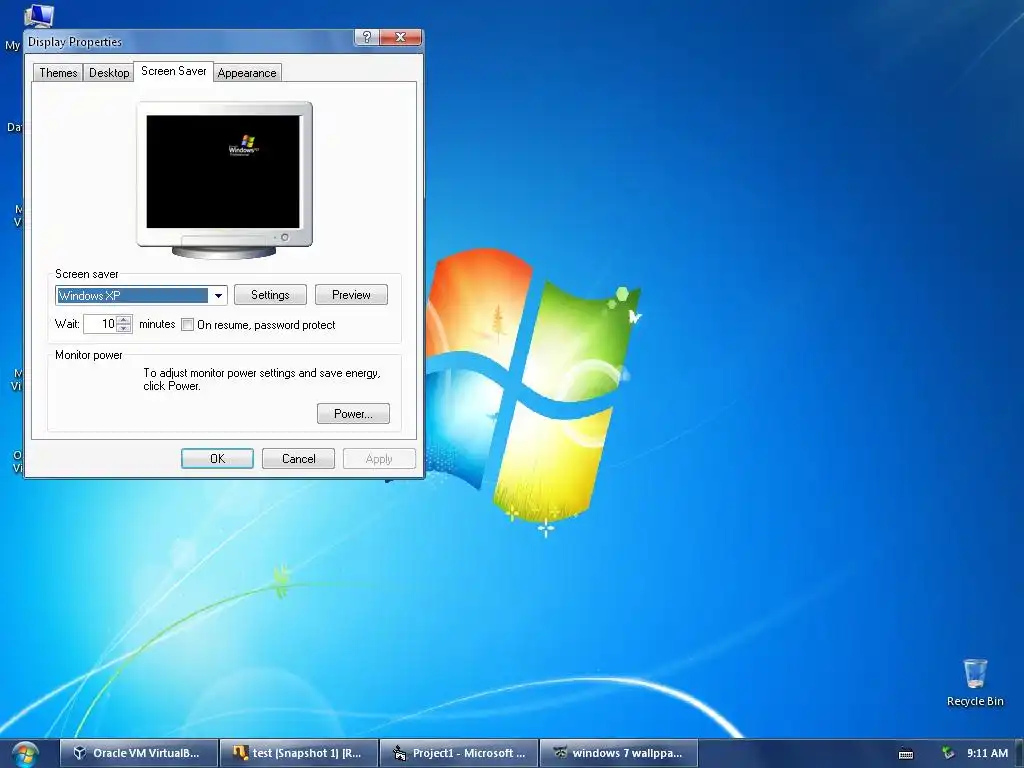This screenshot has height=768, width=1024.
Task: Switch to windows 7 wallpaper taskbar button
Action: [619, 753]
